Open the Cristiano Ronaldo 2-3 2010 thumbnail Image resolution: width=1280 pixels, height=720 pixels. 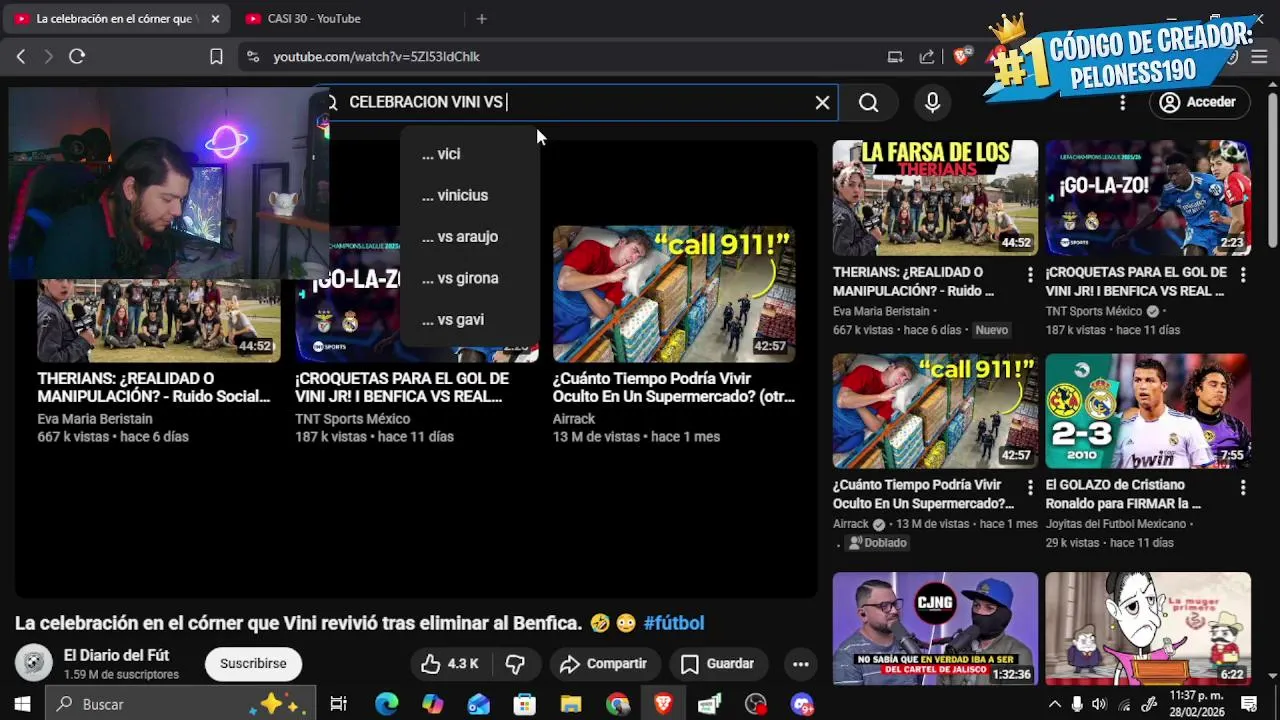coord(1148,411)
